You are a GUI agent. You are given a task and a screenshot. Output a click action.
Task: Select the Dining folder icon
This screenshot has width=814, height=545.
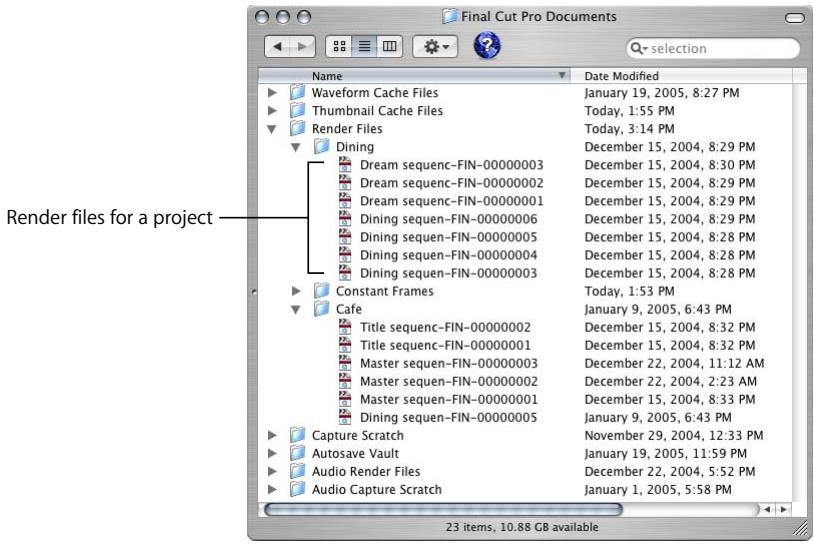(322, 146)
